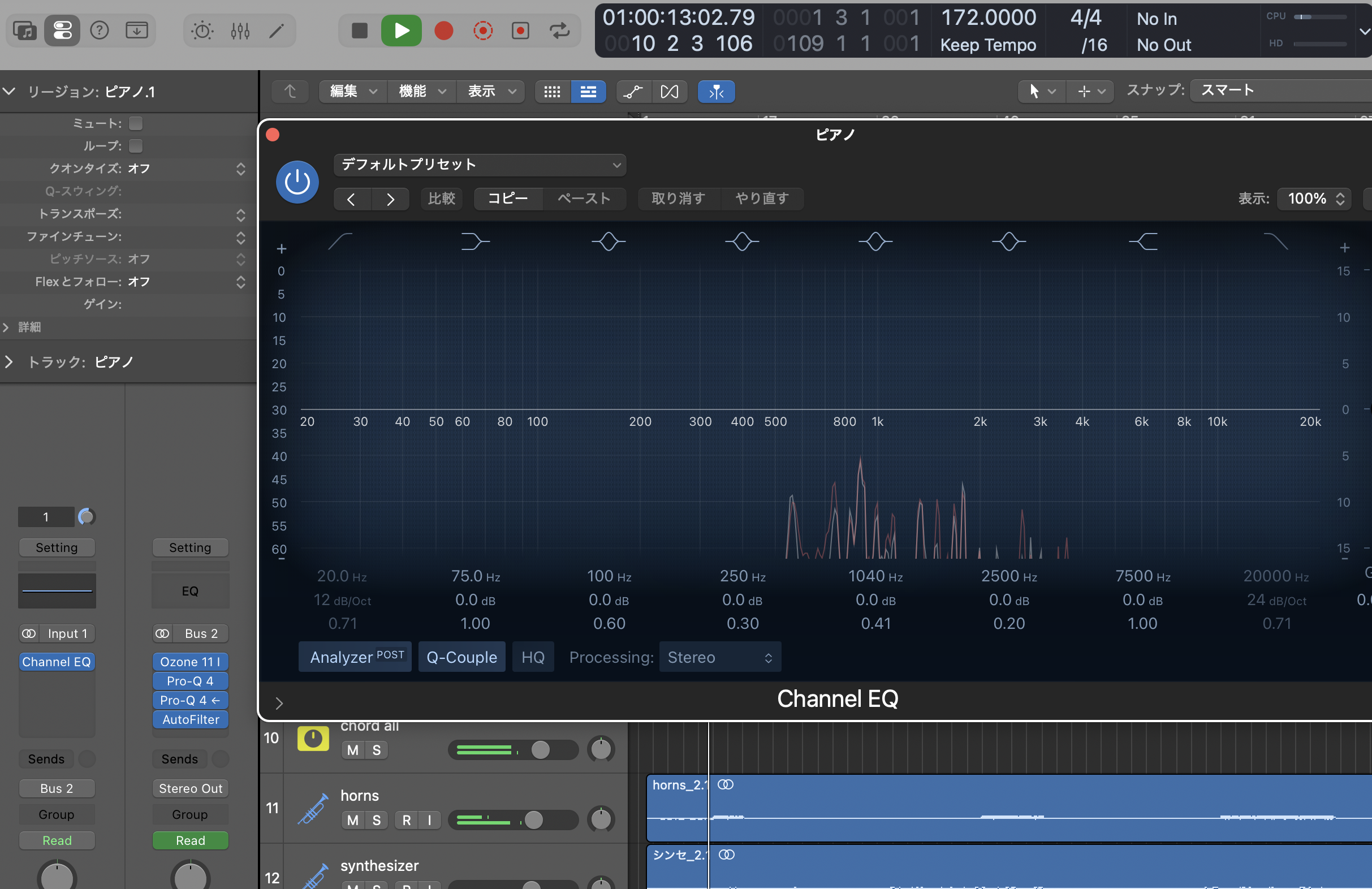This screenshot has width=1372, height=889.
Task: Open the 機能 menu
Action: point(422,91)
